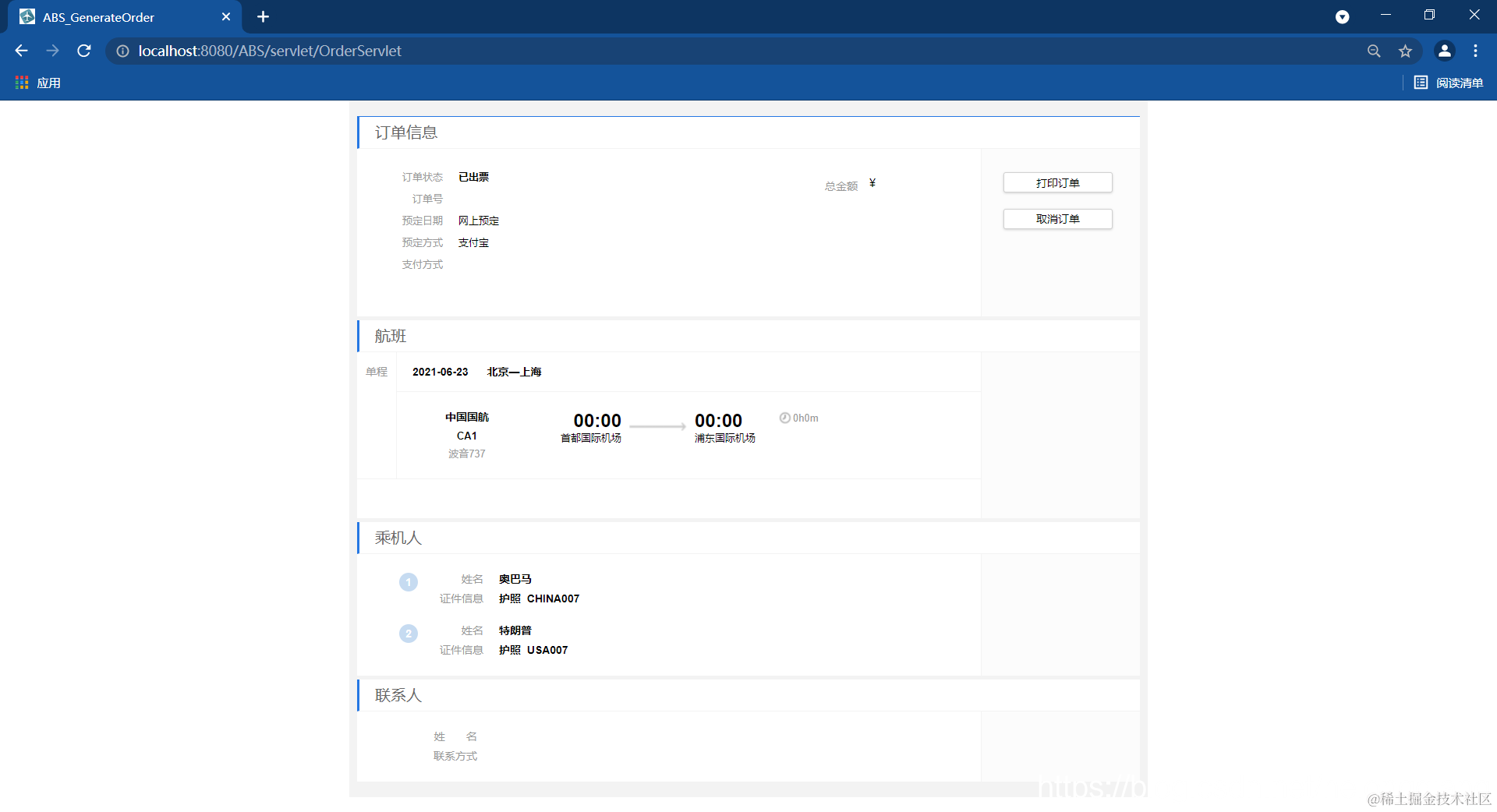Image resolution: width=1497 pixels, height=812 pixels.
Task: Click the 网上预定 booking value
Action: 479,221
